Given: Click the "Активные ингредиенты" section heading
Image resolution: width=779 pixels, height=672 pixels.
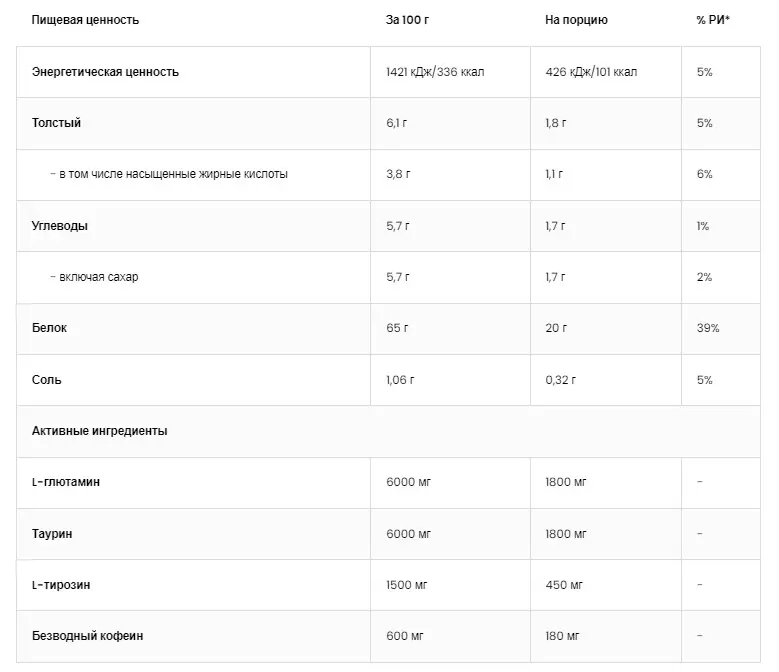Looking at the screenshot, I should 100,431.
